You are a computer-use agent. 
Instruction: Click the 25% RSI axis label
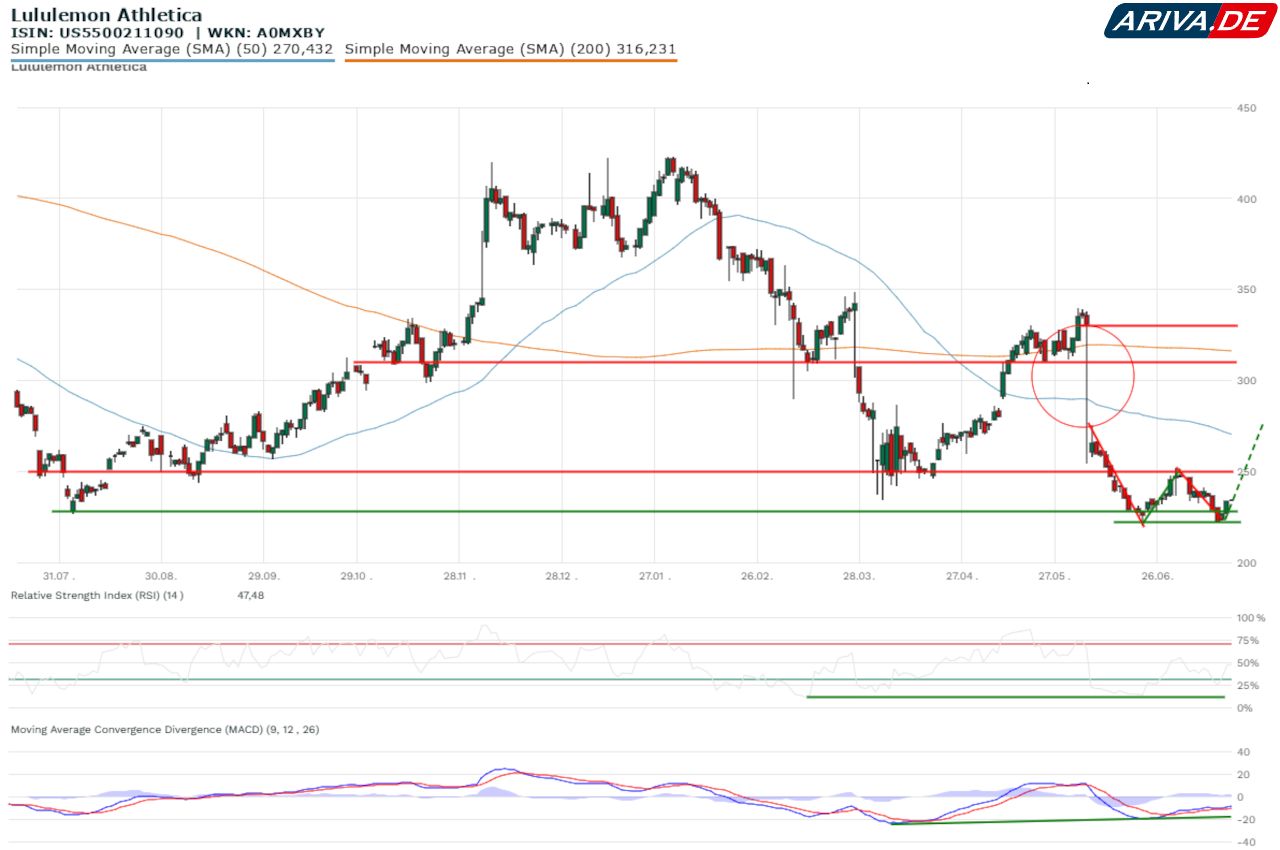(x=1247, y=686)
